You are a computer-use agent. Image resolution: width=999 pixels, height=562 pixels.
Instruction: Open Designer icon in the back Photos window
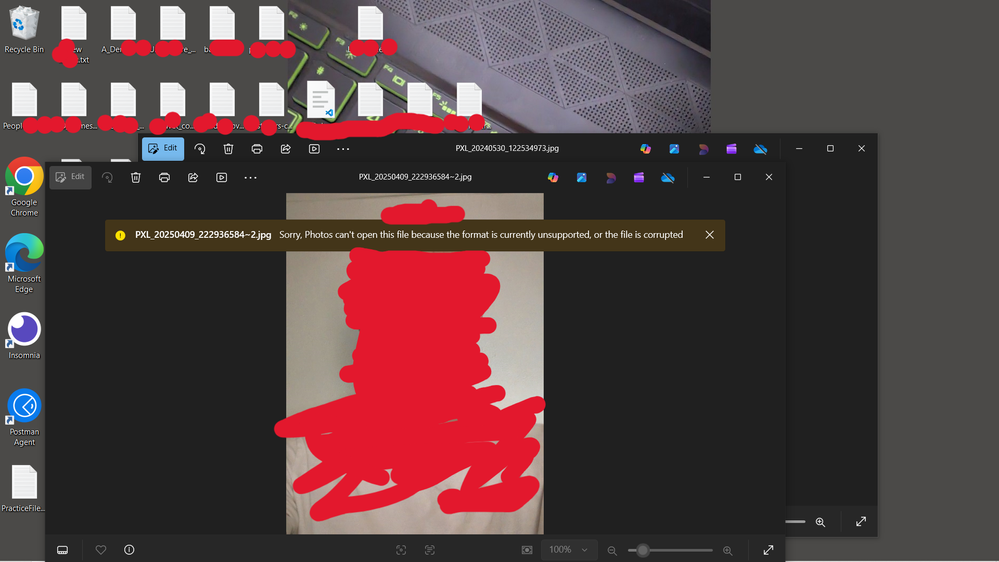703,149
